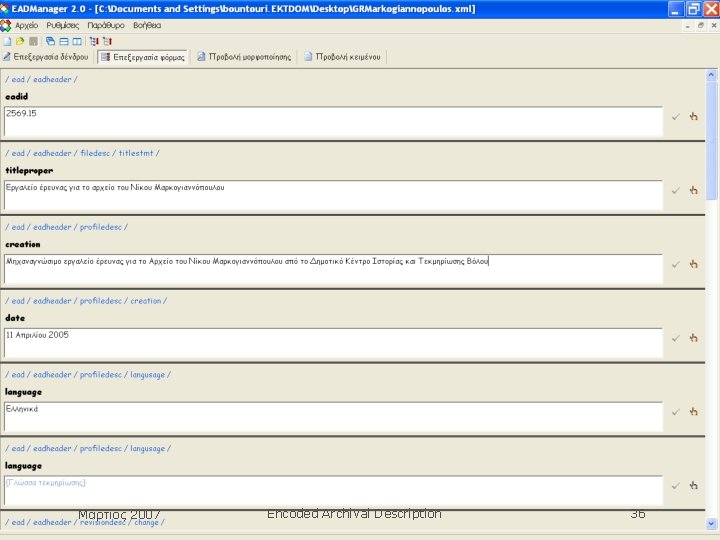
Task: Click the language field containing Ελληνικά
Action: coord(333,416)
